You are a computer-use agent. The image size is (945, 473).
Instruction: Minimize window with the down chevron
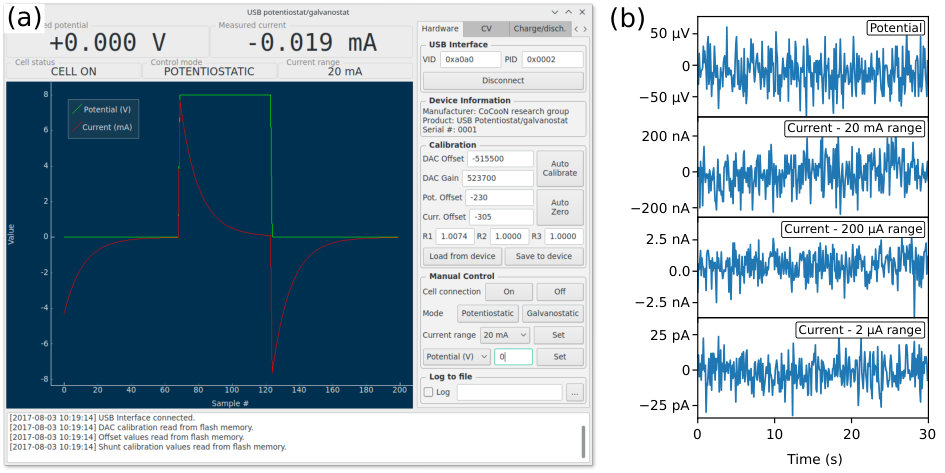pos(555,12)
